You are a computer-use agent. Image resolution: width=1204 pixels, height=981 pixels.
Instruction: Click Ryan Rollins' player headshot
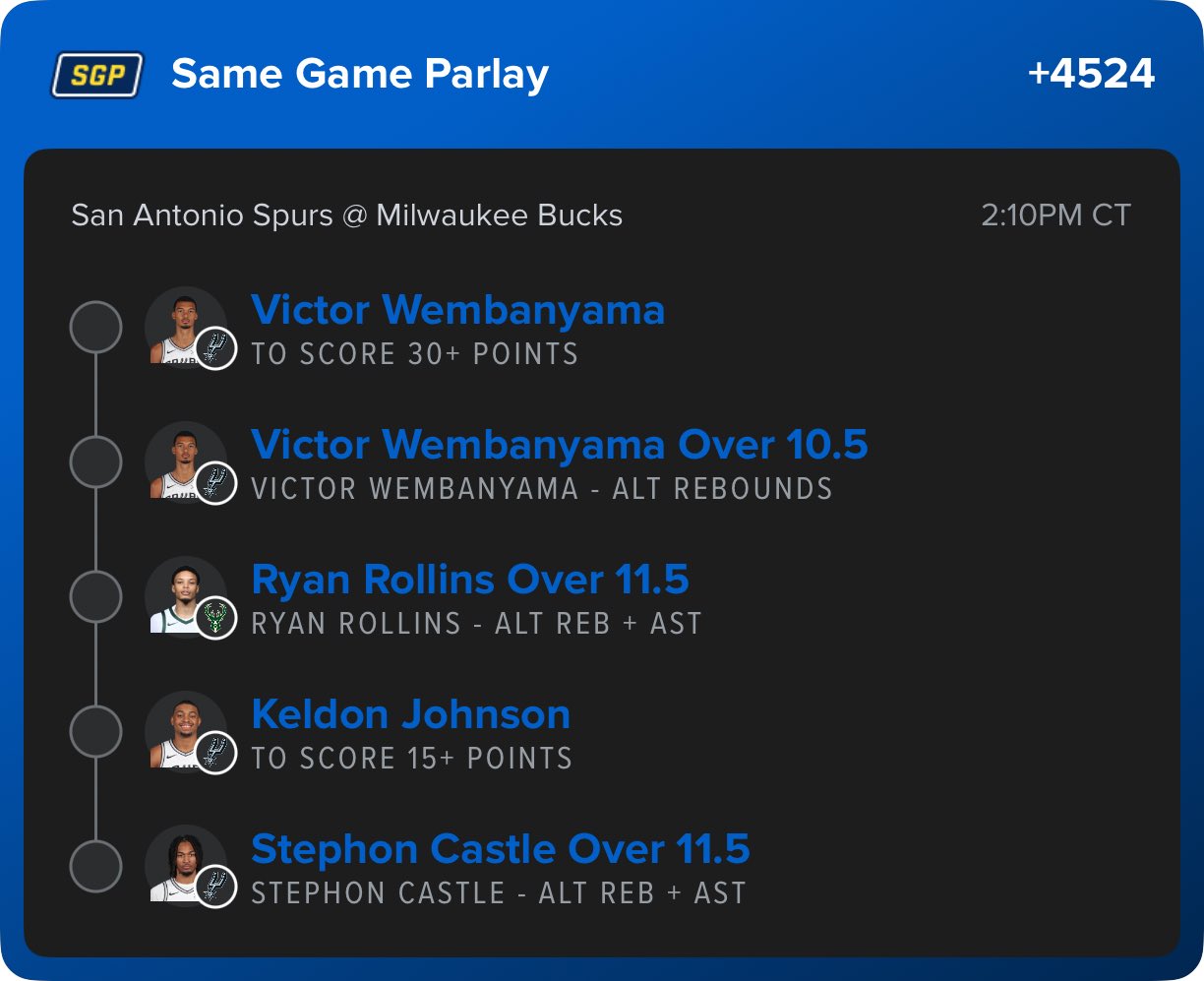pyautogui.click(x=180, y=594)
